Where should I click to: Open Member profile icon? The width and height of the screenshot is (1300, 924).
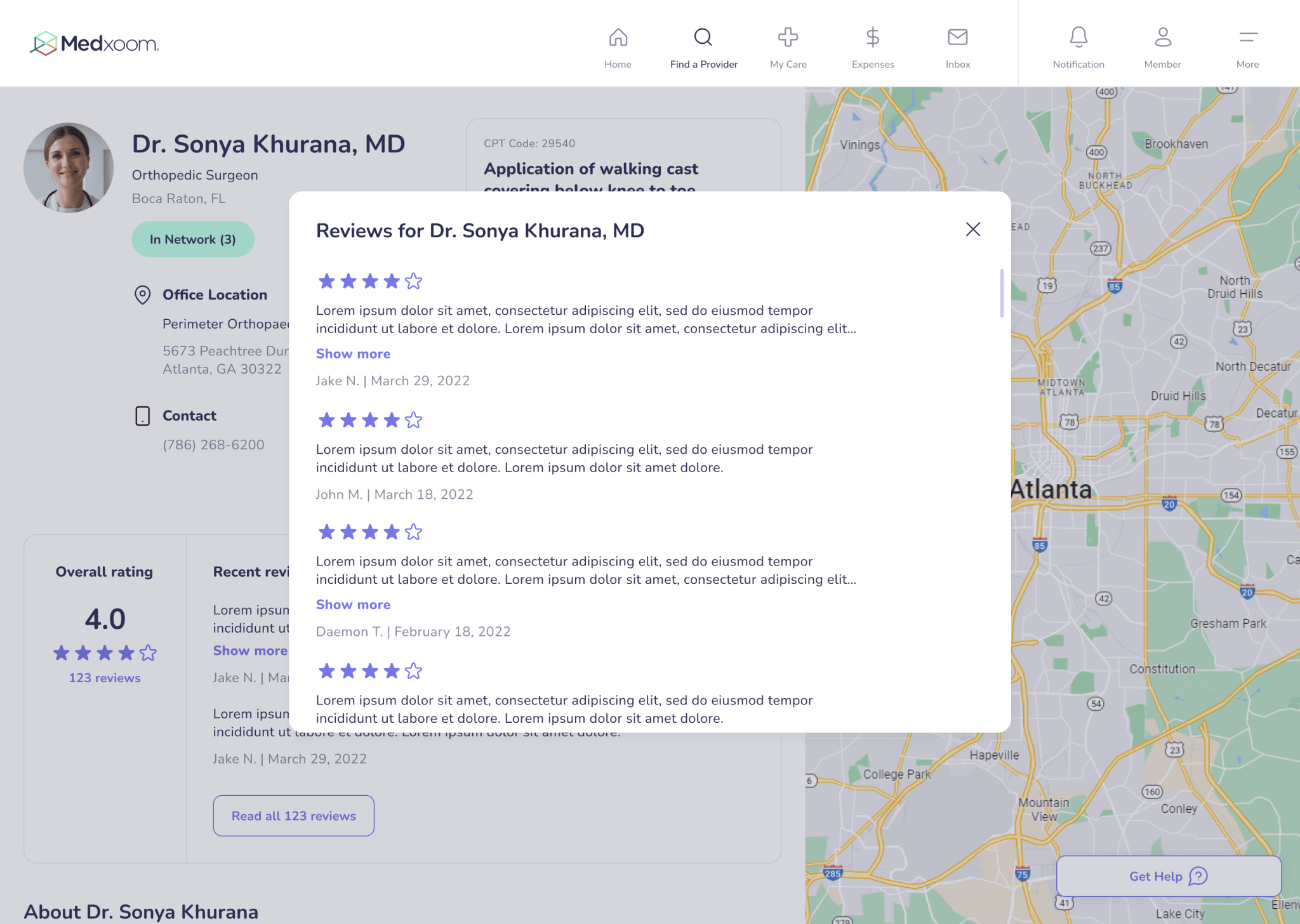1162,37
